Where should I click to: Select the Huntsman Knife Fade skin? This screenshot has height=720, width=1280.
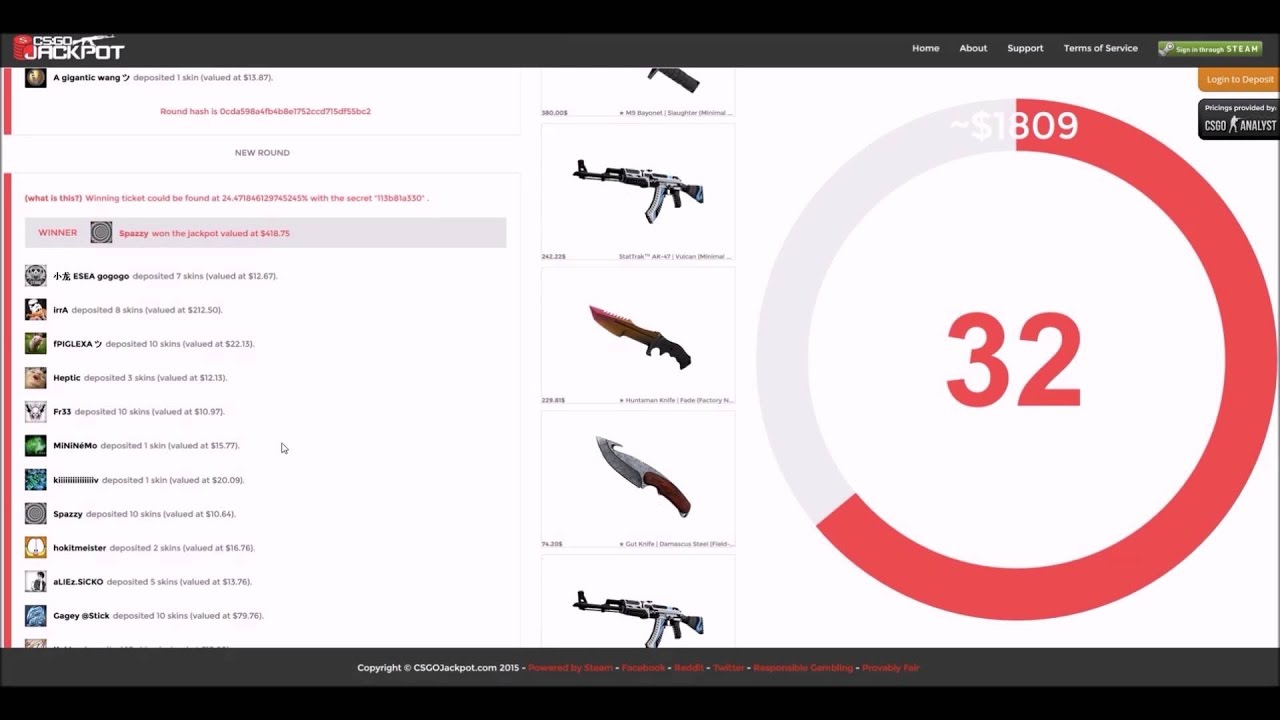coord(638,336)
